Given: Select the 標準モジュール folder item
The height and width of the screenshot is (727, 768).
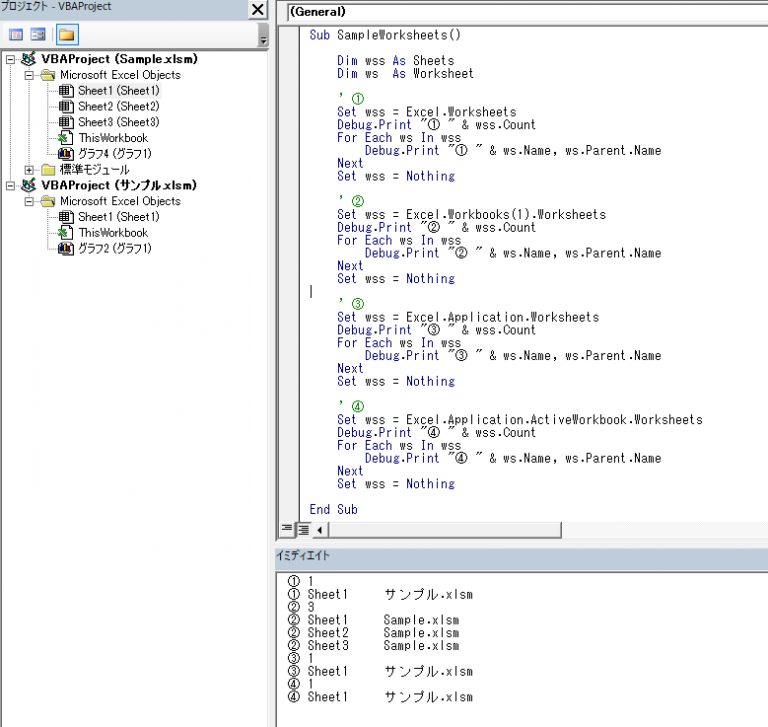Looking at the screenshot, I should pos(95,170).
